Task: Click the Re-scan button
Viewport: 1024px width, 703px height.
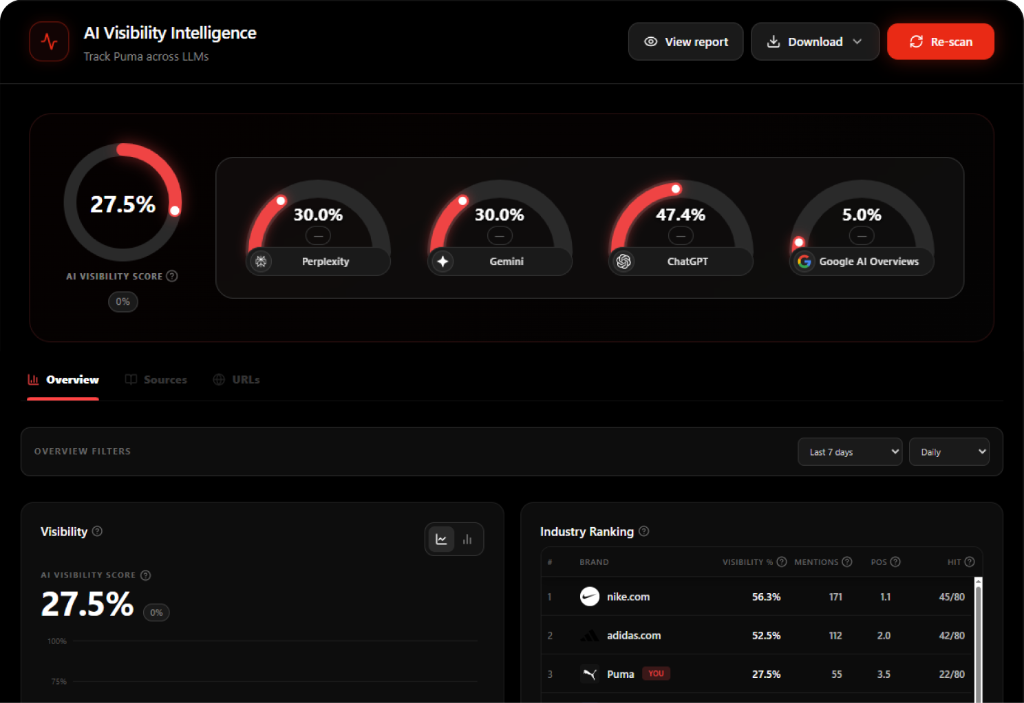Action: pyautogui.click(x=940, y=42)
